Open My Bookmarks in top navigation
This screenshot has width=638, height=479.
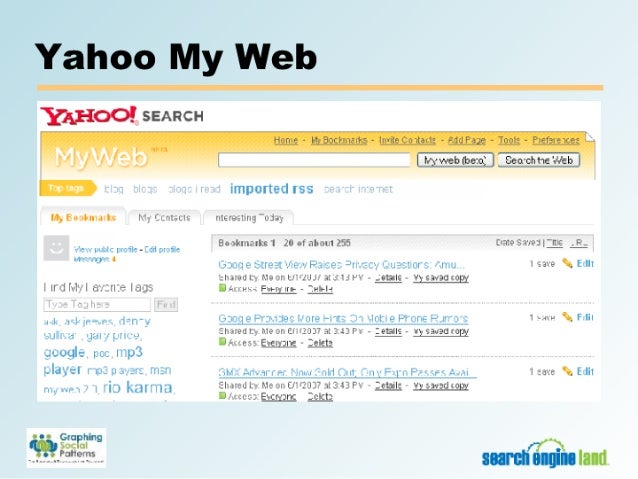pos(339,140)
